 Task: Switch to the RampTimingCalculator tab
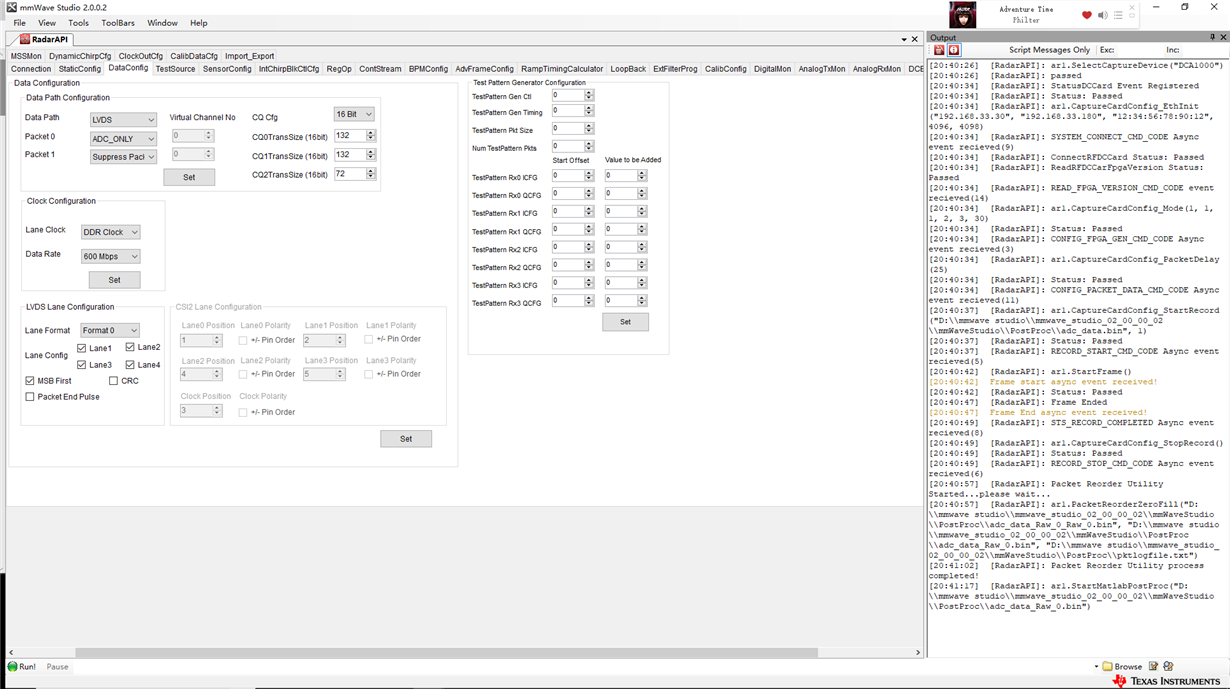[x=562, y=69]
